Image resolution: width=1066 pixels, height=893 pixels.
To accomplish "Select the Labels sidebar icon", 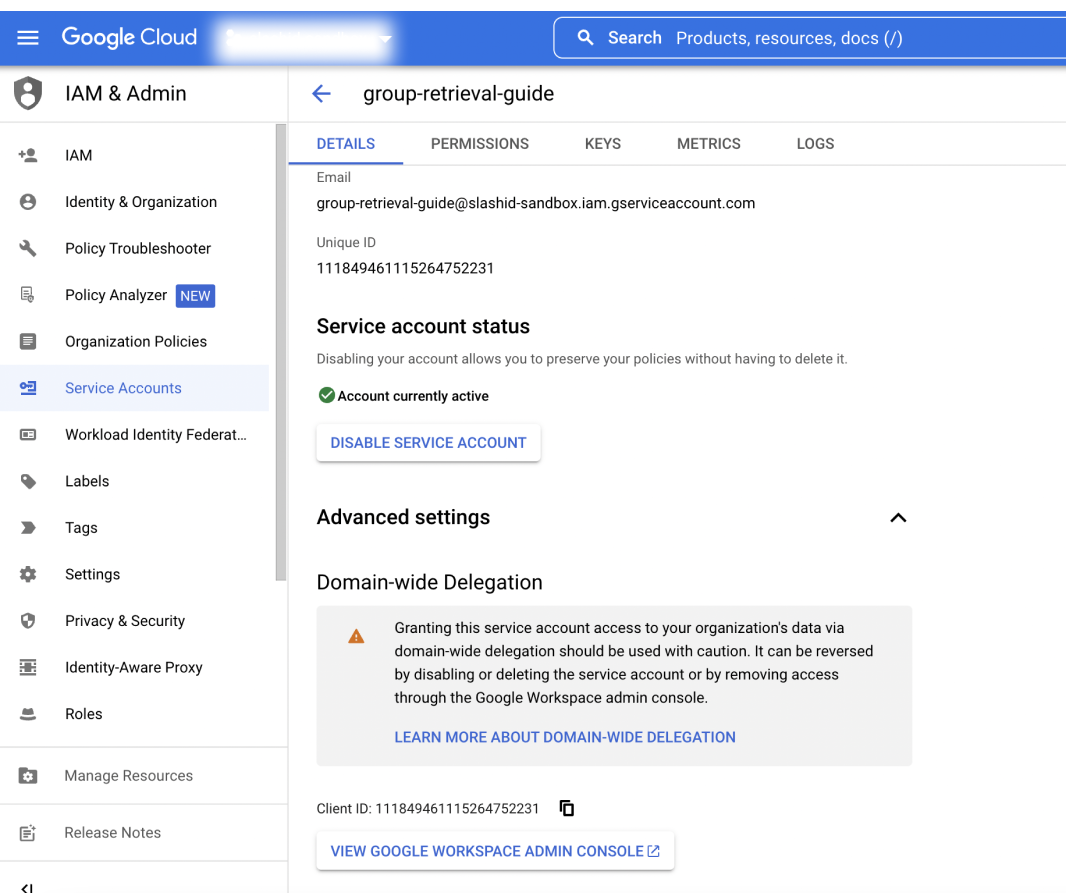I will tap(28, 481).
